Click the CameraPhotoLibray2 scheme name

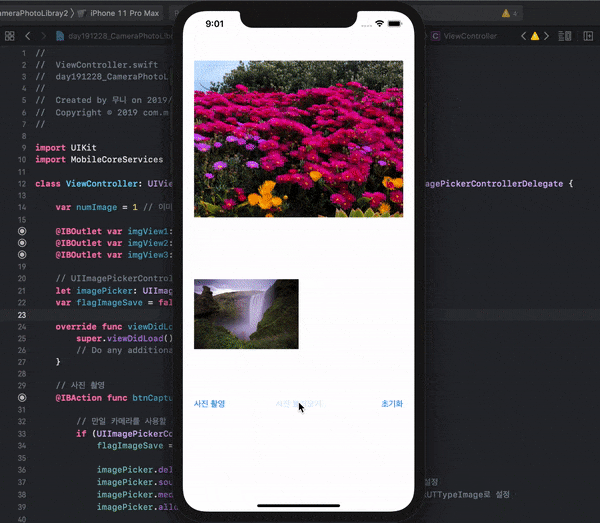[x=34, y=13]
